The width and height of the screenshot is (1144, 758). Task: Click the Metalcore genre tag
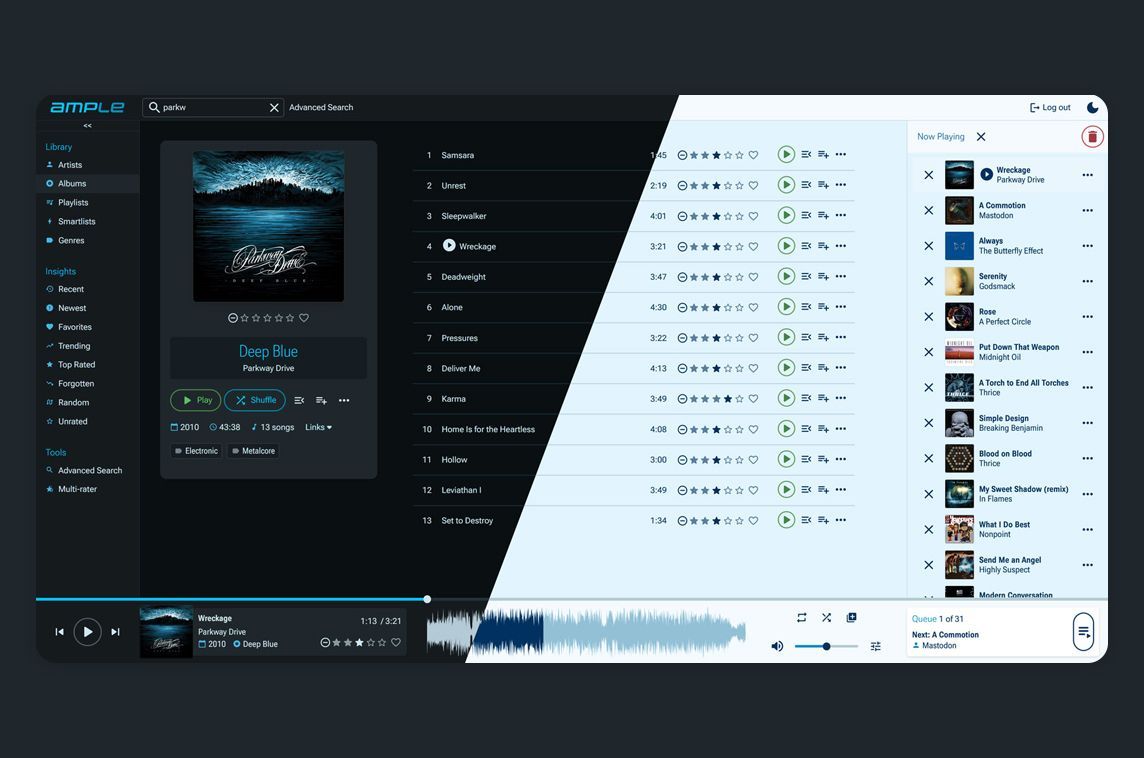tap(253, 451)
